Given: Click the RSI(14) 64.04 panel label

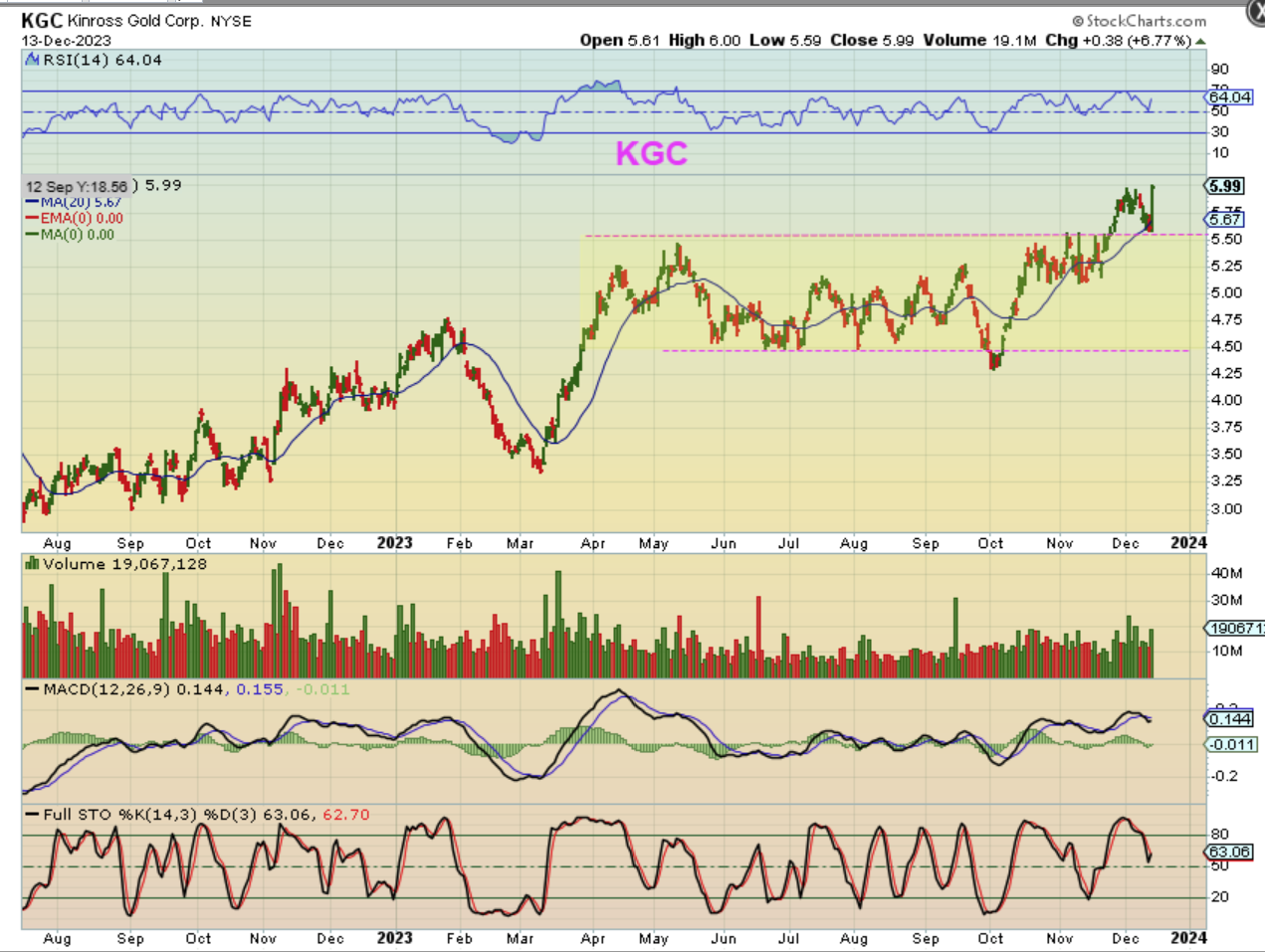Looking at the screenshot, I should click(x=103, y=60).
